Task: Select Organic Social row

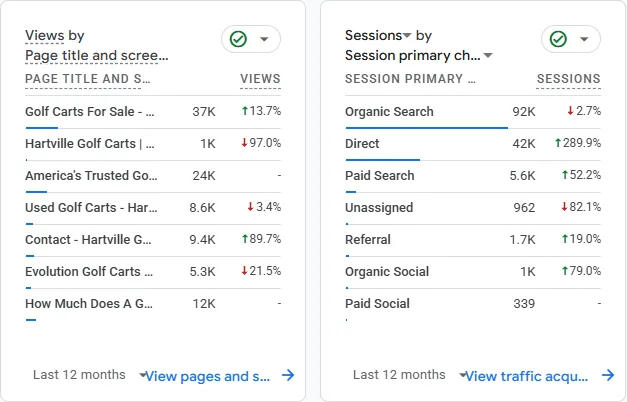Action: pyautogui.click(x=473, y=272)
